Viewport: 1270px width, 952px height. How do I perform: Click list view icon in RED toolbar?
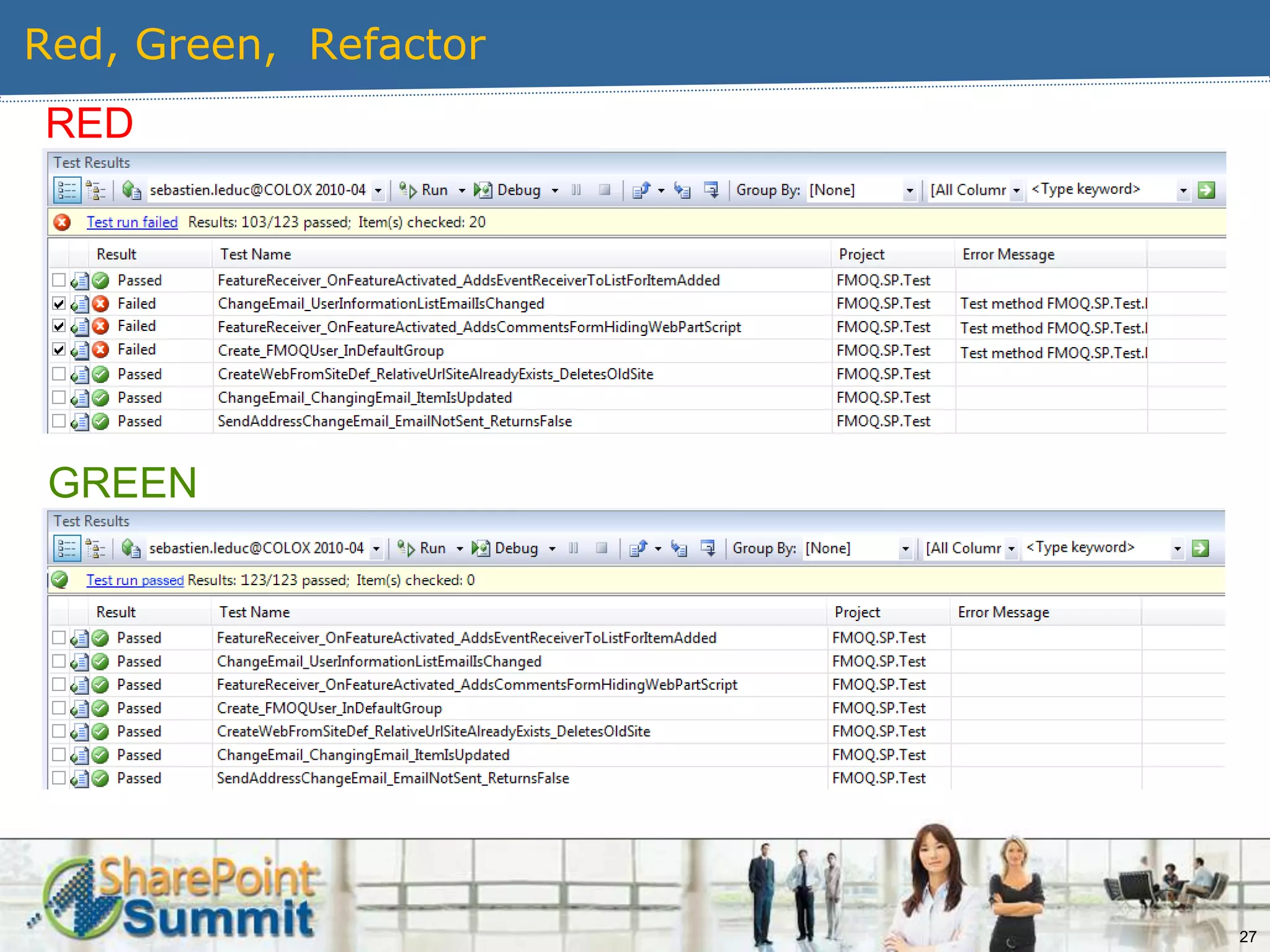pyautogui.click(x=67, y=190)
